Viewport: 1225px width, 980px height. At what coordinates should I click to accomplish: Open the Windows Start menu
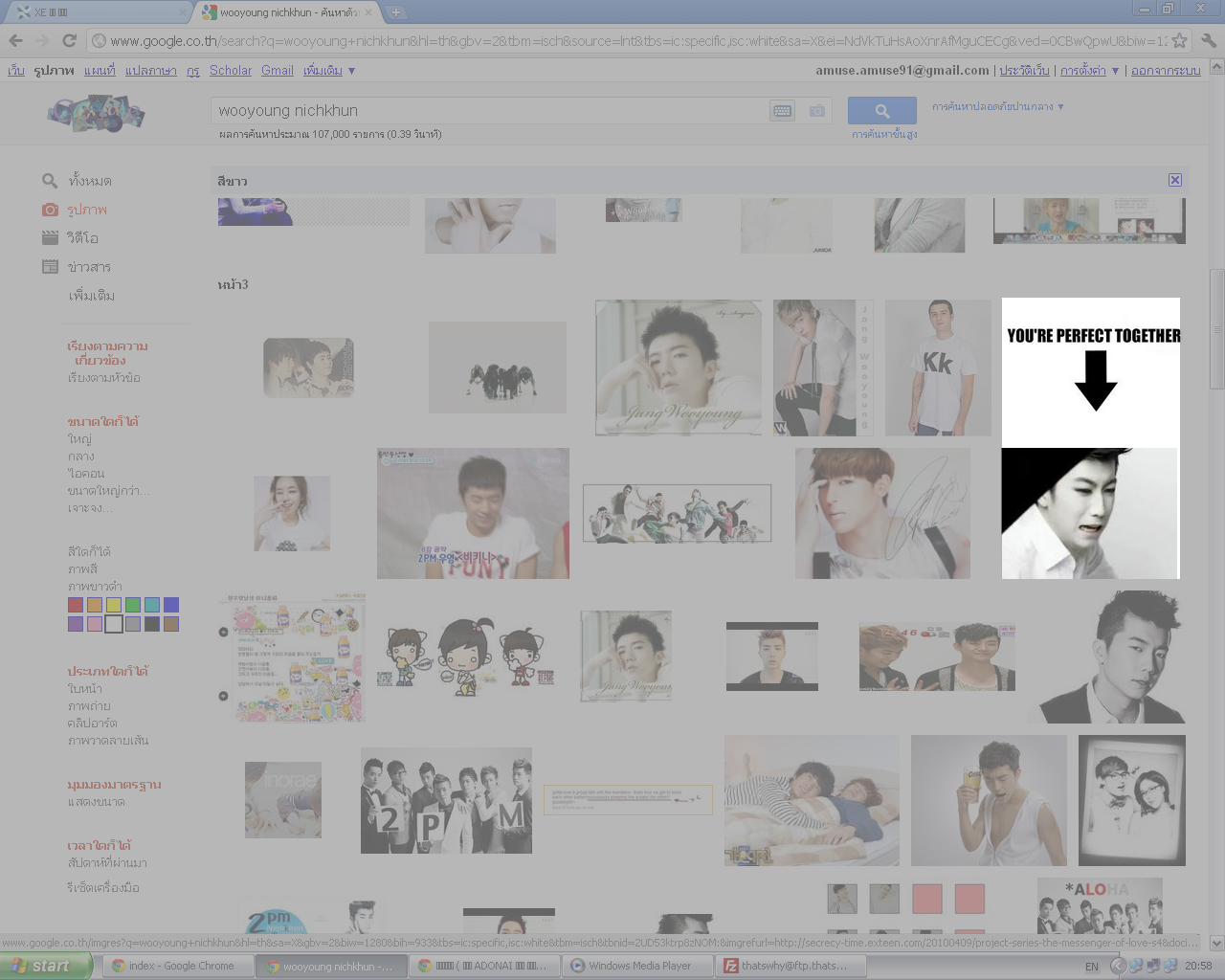tap(45, 966)
